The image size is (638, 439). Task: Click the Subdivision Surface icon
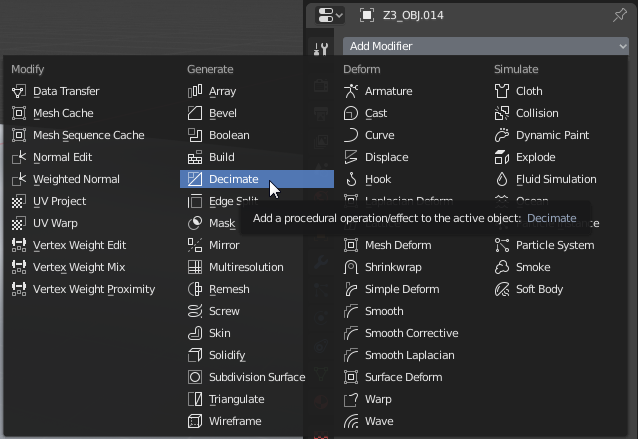[196, 377]
